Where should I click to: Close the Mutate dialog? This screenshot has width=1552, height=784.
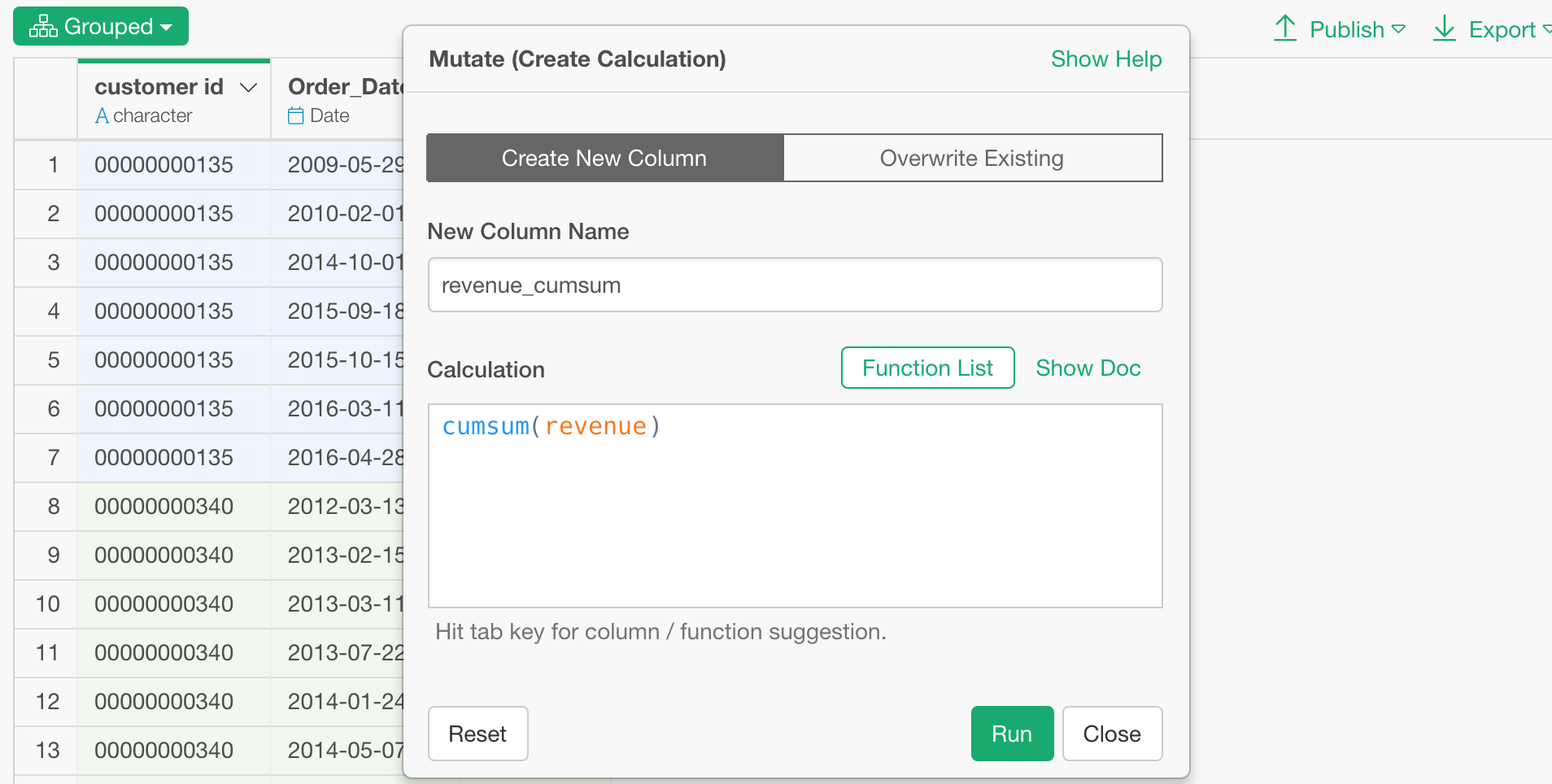pyautogui.click(x=1111, y=734)
